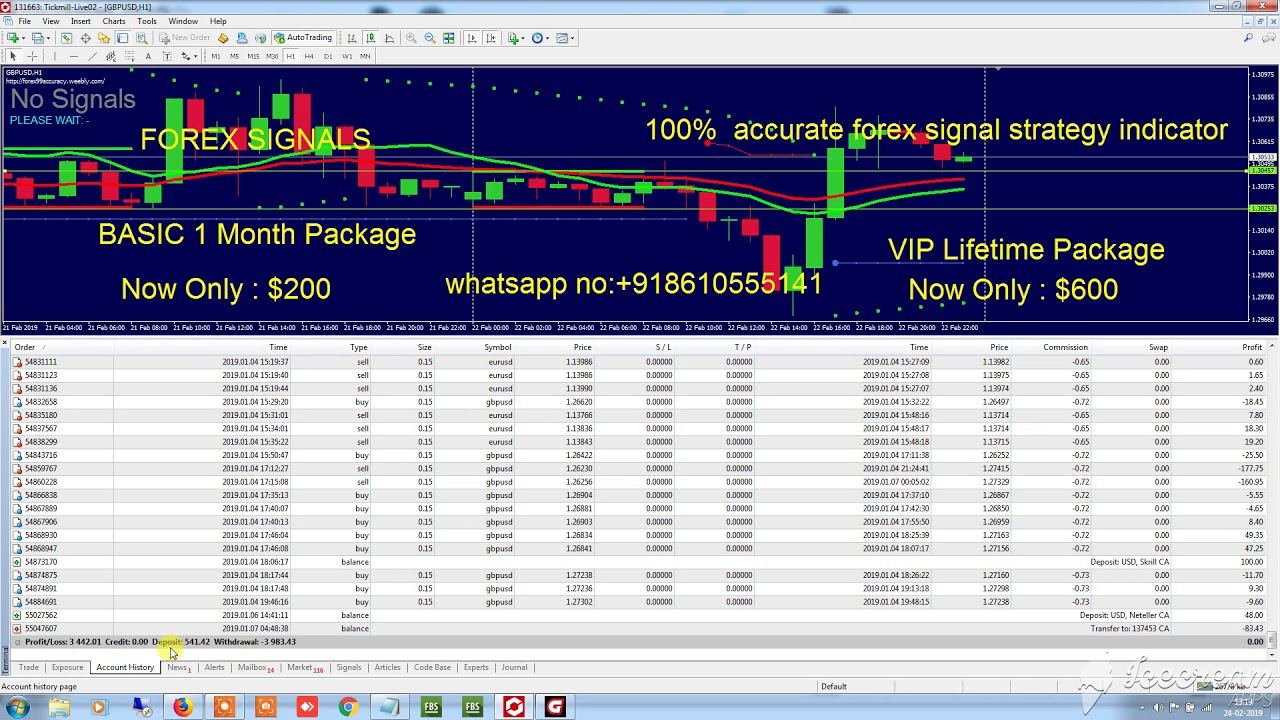Switch to the Trade tab

point(28,667)
